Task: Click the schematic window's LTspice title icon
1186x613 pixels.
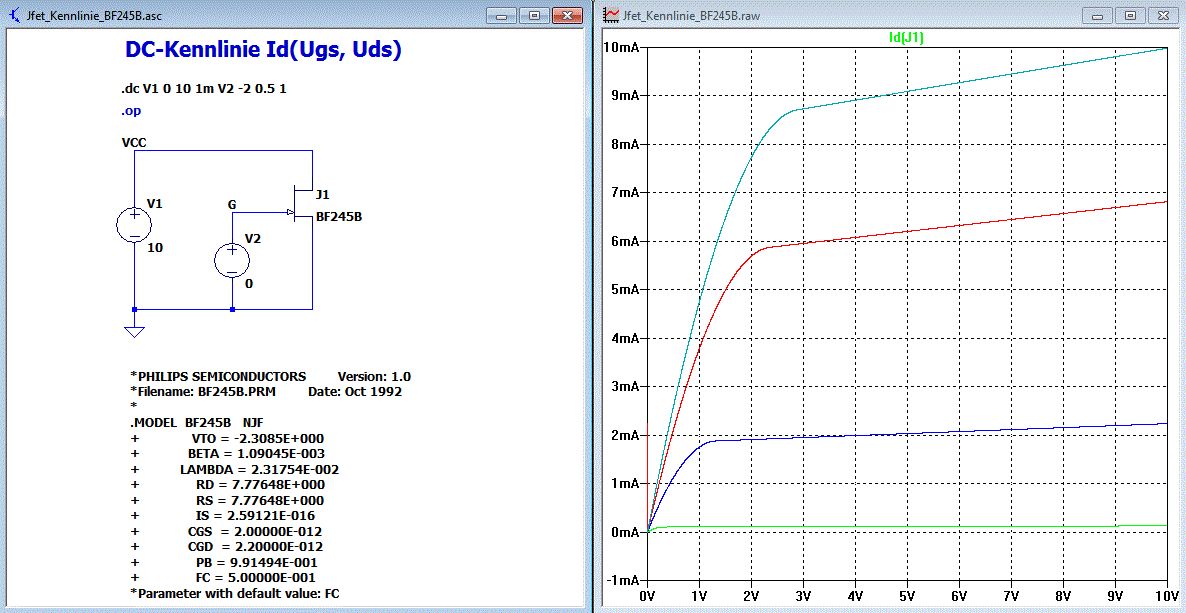Action: point(15,15)
